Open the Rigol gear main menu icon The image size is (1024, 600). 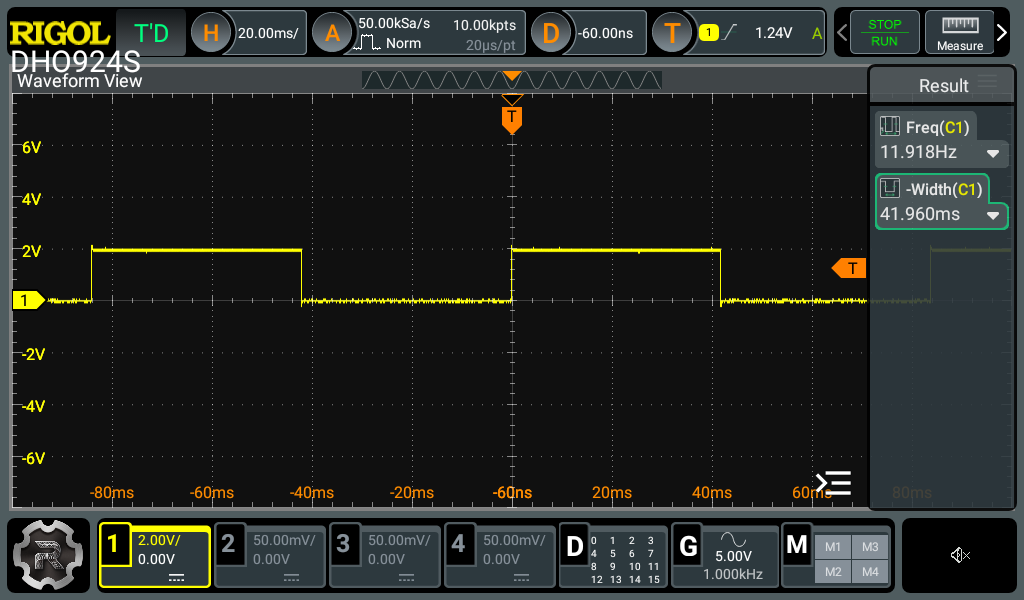coord(48,555)
